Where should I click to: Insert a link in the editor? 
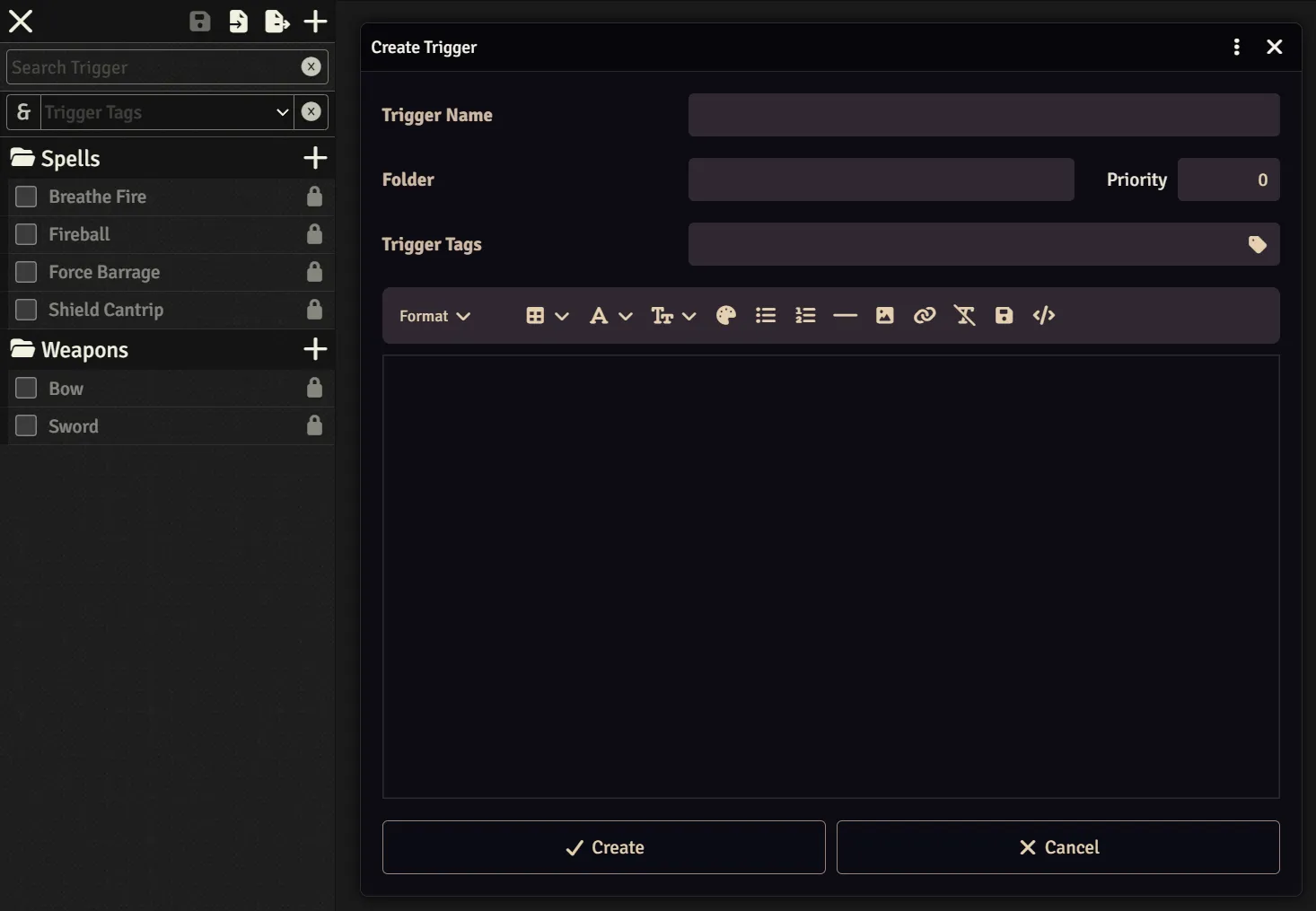coord(925,316)
